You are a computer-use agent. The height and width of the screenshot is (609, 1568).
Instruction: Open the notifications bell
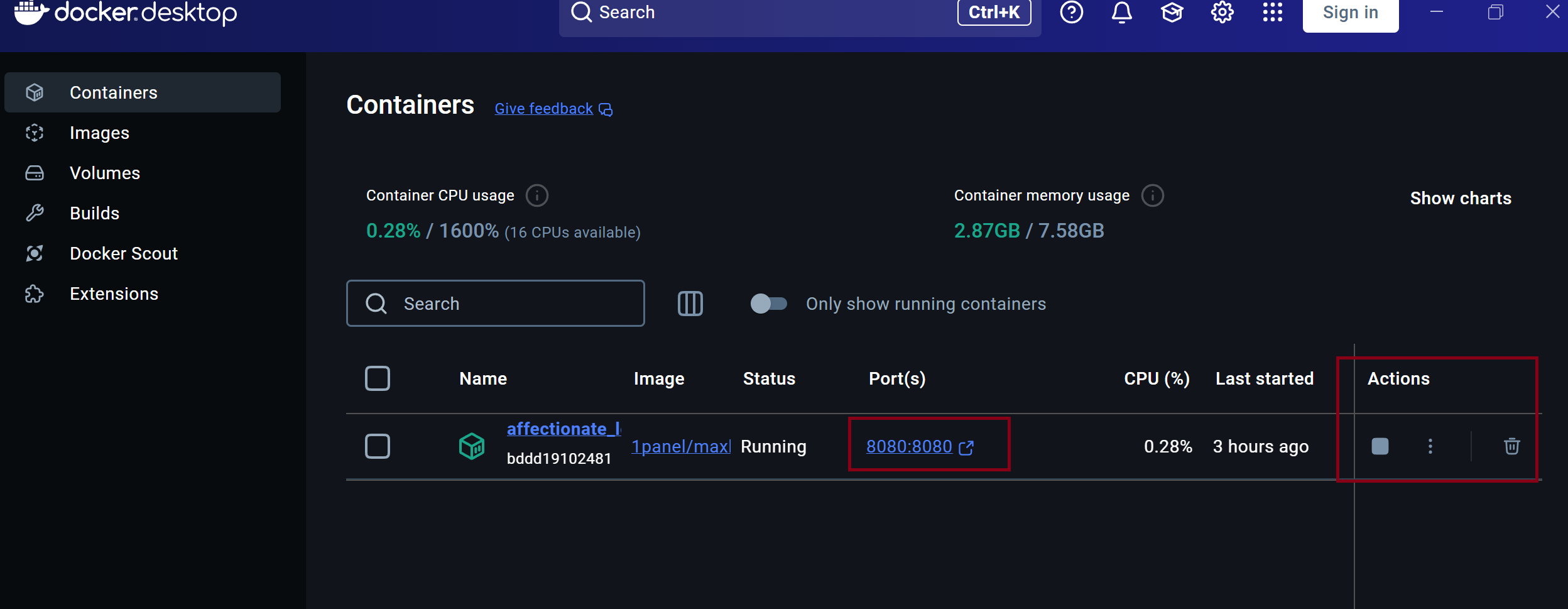tap(1121, 12)
